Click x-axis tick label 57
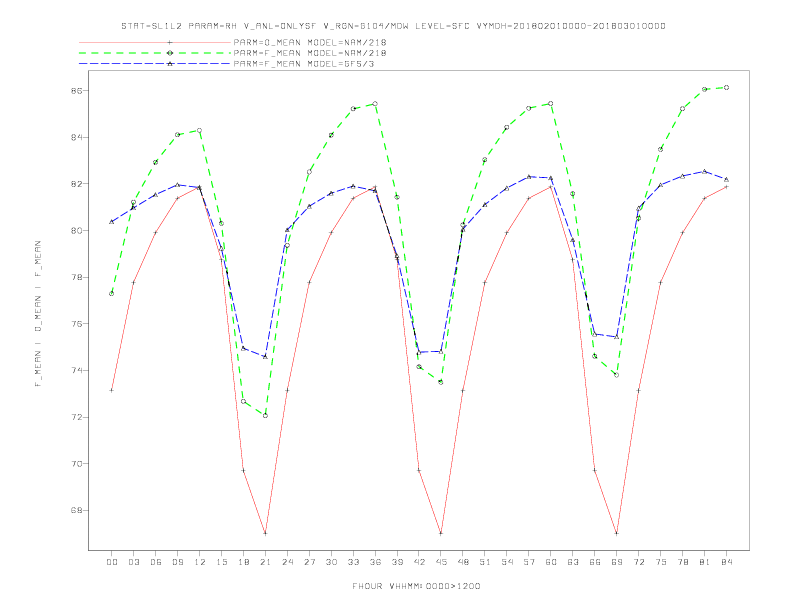The height and width of the screenshot is (612, 792). pos(529,562)
